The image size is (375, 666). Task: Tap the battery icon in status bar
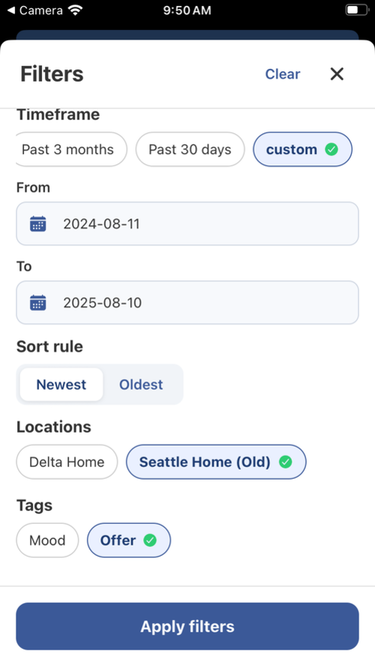click(357, 10)
